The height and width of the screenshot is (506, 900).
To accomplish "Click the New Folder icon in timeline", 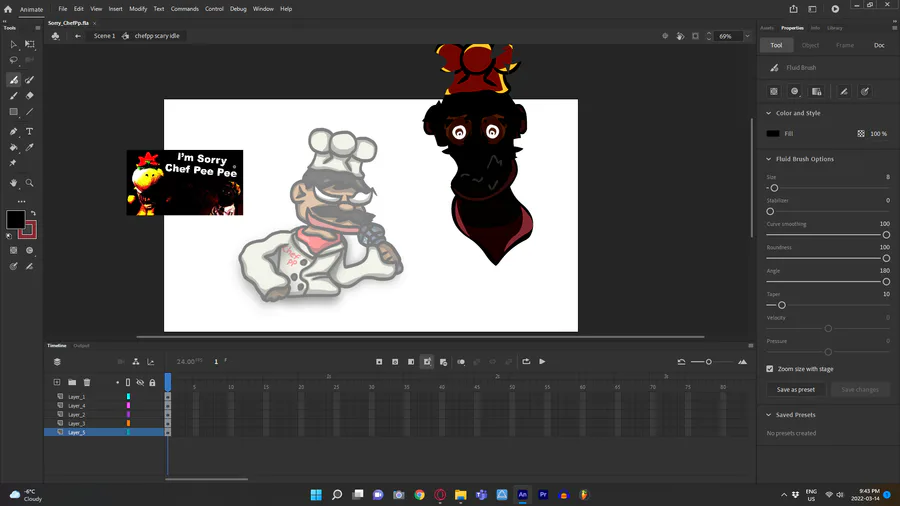I will coord(72,382).
